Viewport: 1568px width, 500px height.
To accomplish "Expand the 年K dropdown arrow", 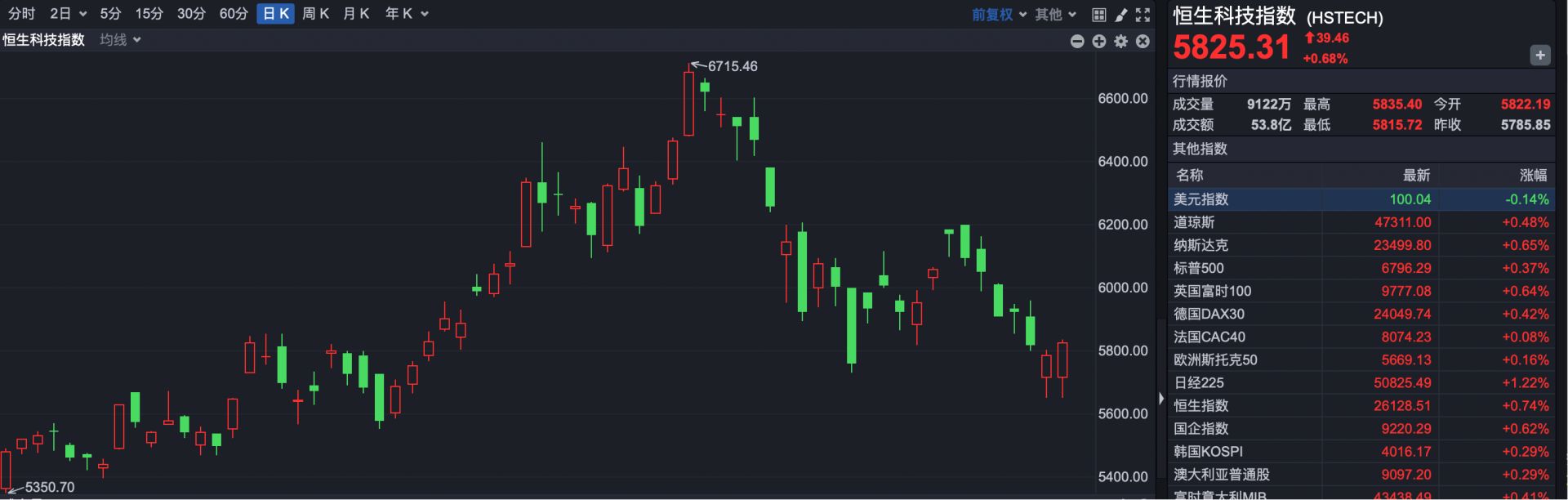I will pos(425,14).
